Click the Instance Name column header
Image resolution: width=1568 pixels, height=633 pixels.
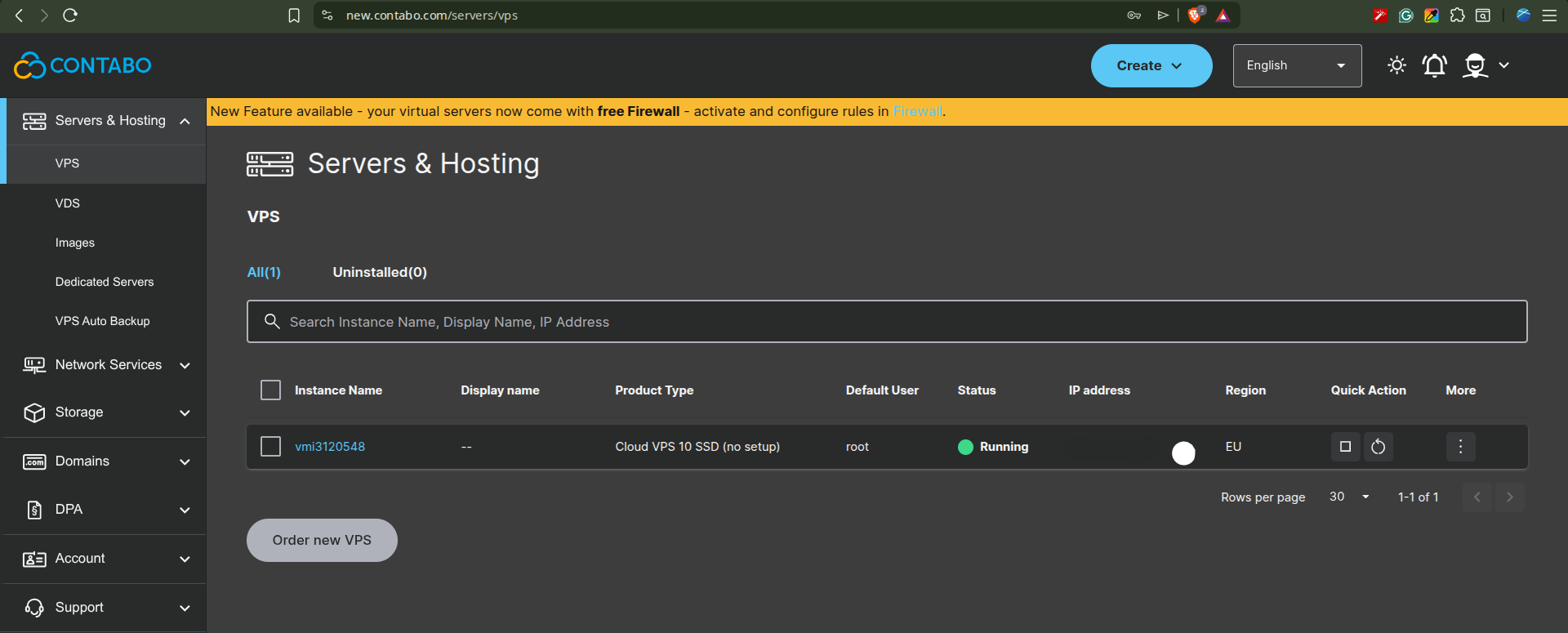(338, 390)
